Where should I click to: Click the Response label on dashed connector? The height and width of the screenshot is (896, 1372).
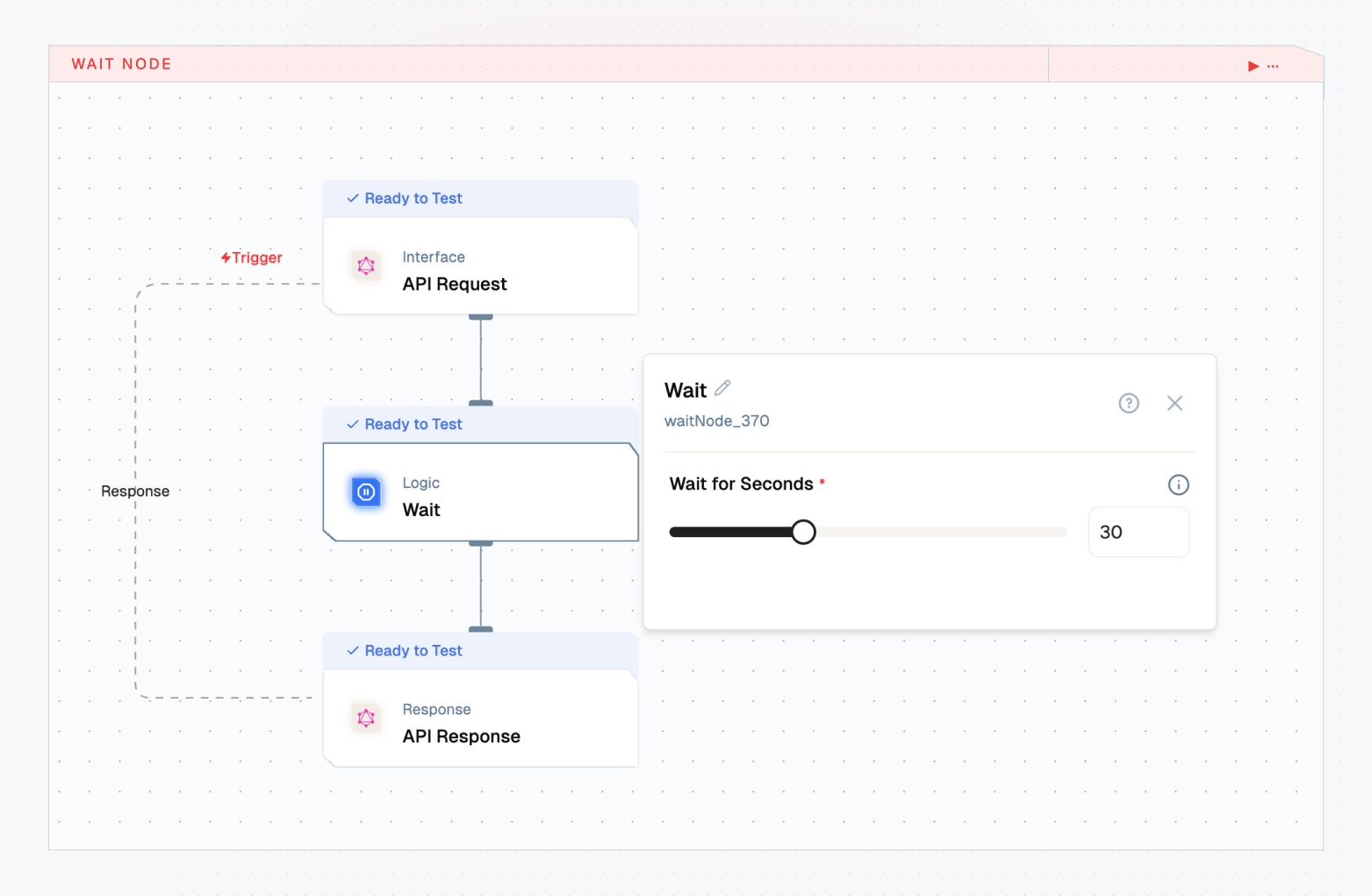tap(135, 491)
